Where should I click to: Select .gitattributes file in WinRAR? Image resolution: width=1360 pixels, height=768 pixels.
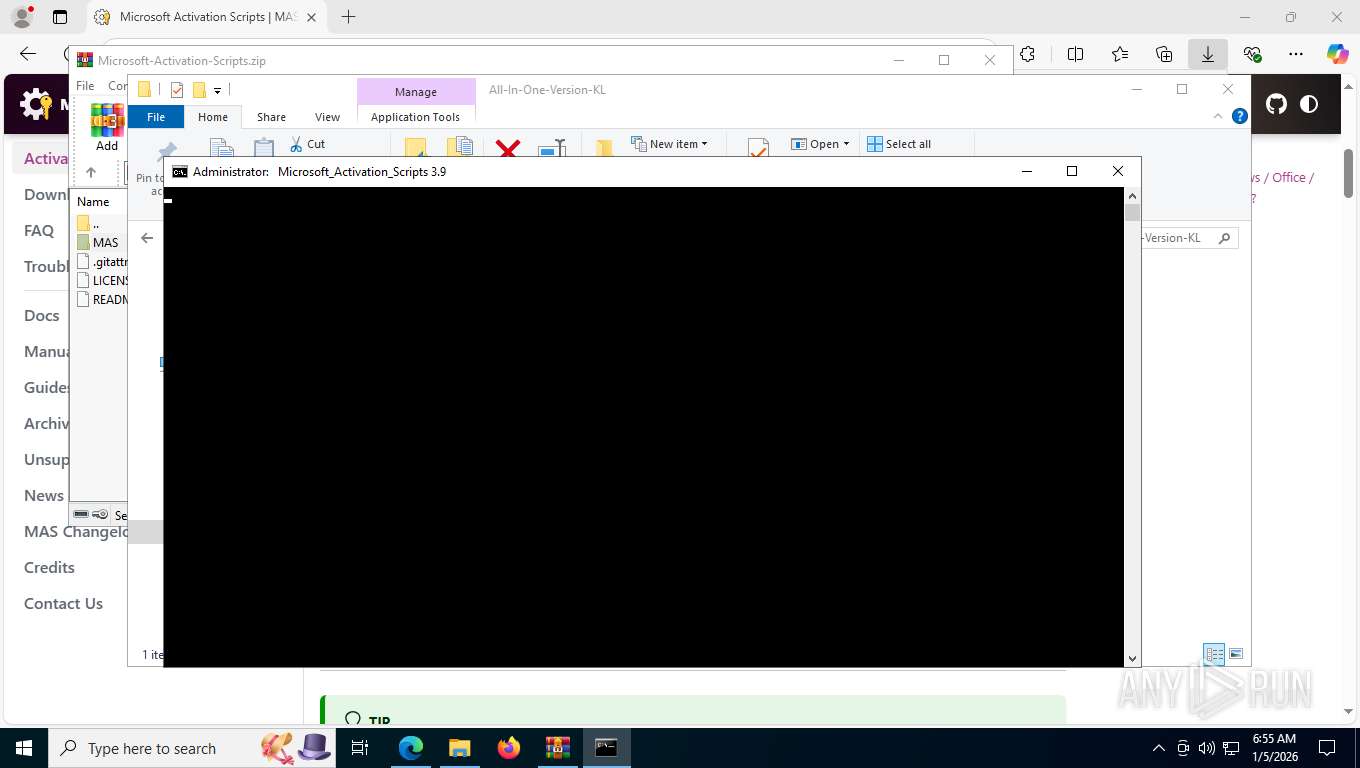[101, 261]
